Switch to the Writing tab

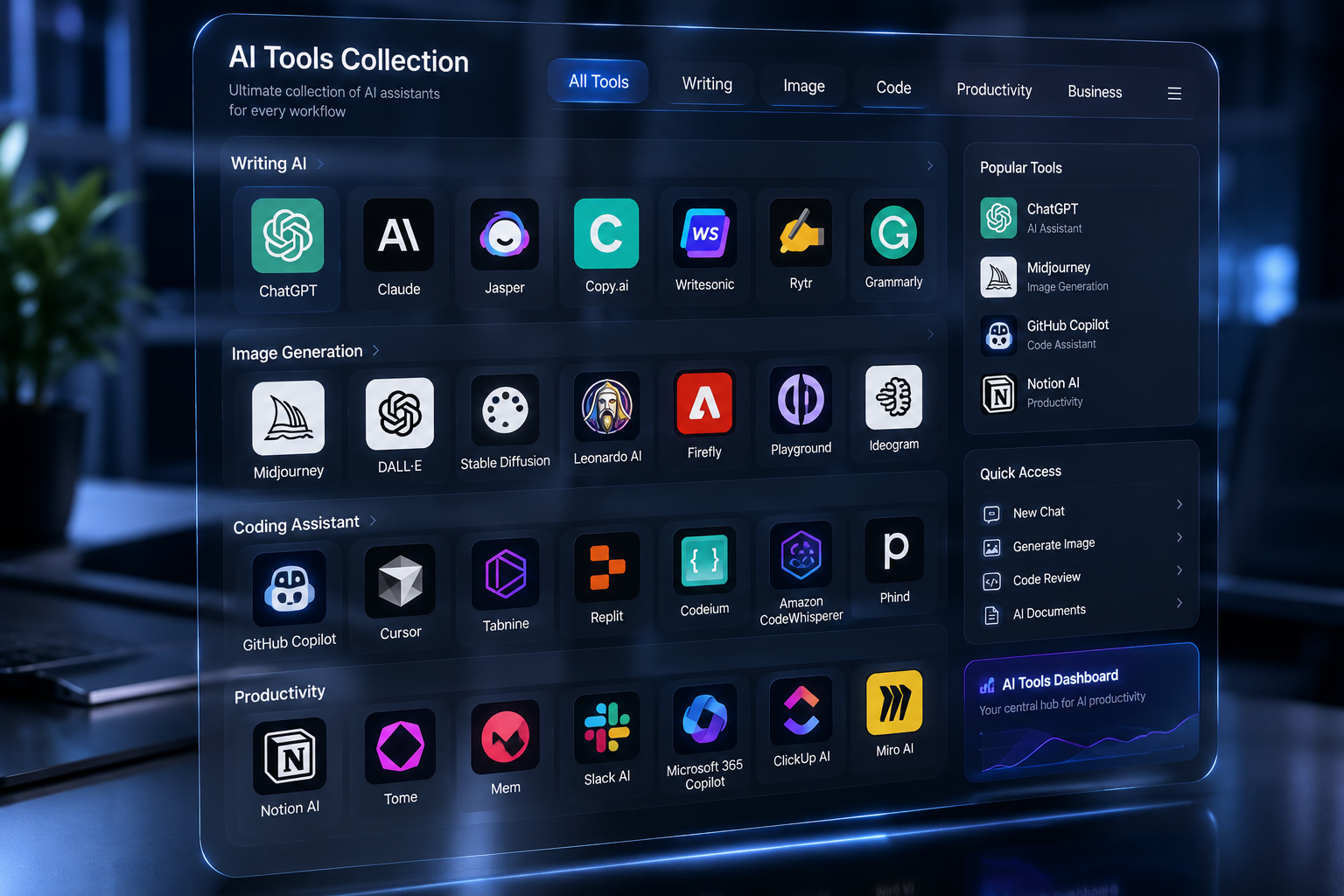click(x=707, y=84)
